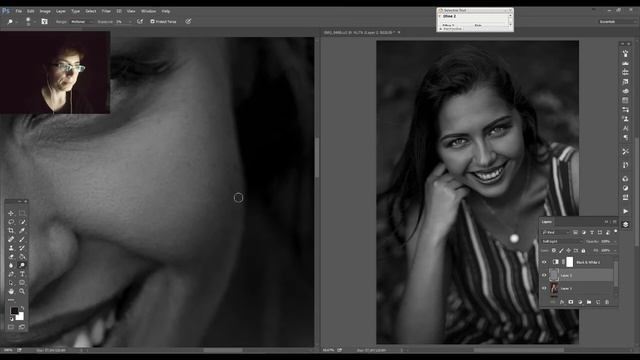Viewport: 640px width, 360px height.
Task: Swap foreground and background colors
Action: [x=22, y=308]
